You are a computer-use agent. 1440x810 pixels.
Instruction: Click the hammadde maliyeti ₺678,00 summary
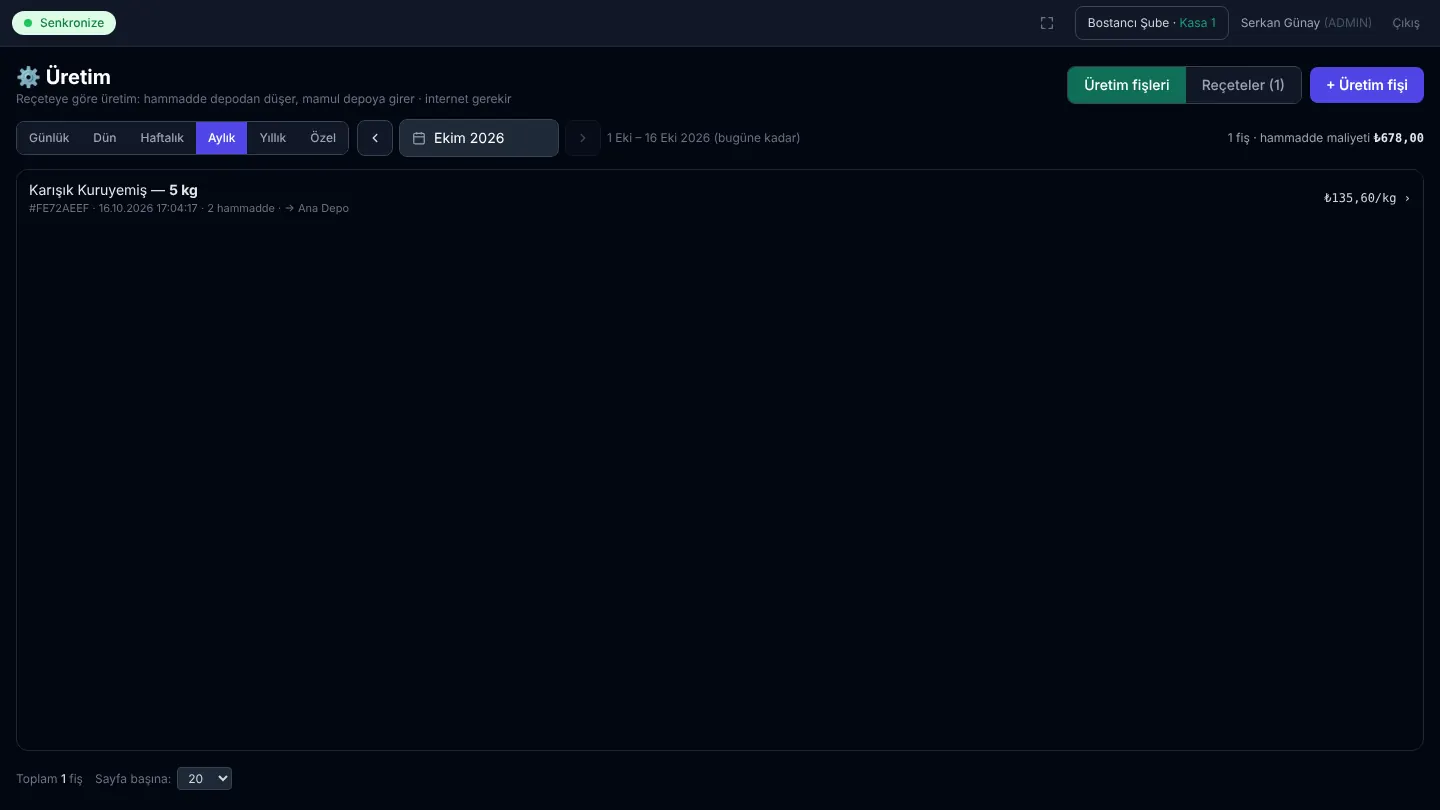tap(1342, 138)
